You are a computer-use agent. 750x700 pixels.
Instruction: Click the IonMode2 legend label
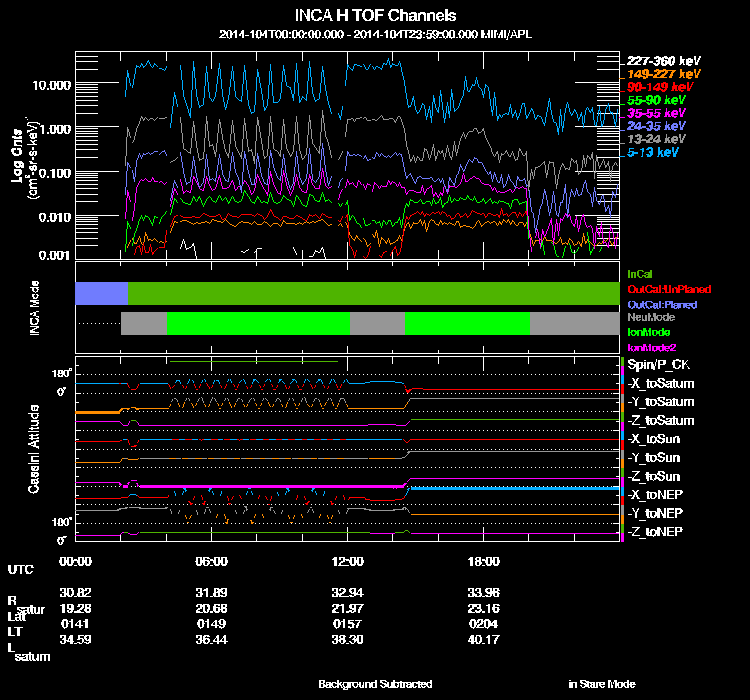click(x=651, y=348)
